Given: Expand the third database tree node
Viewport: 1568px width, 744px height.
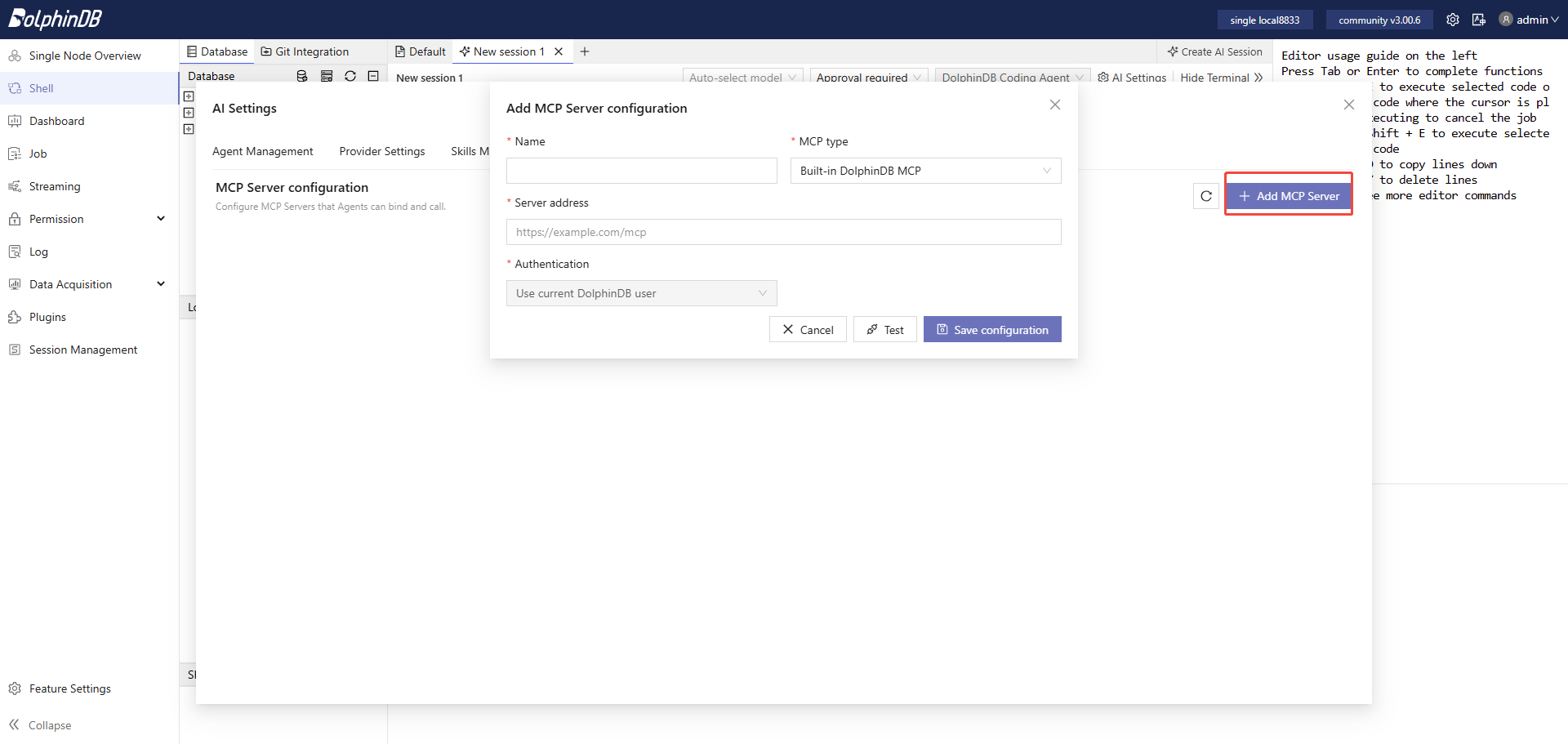Looking at the screenshot, I should [189, 129].
